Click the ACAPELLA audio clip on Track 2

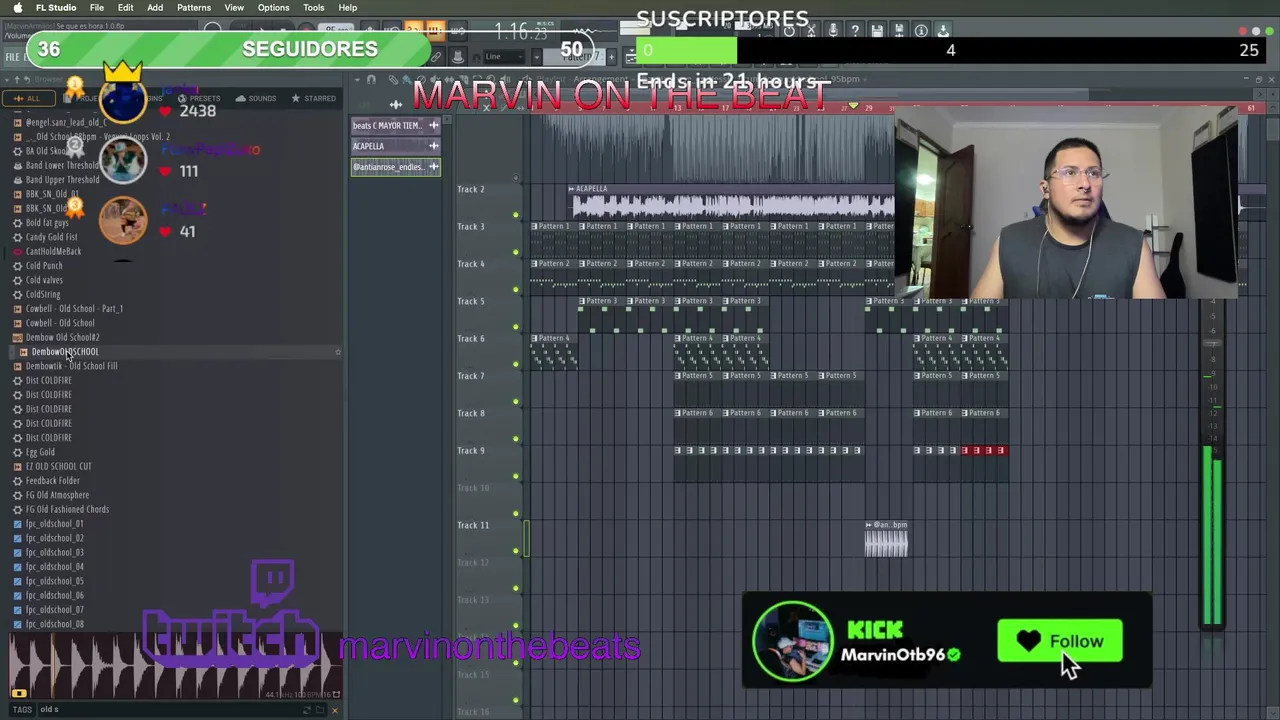point(732,203)
